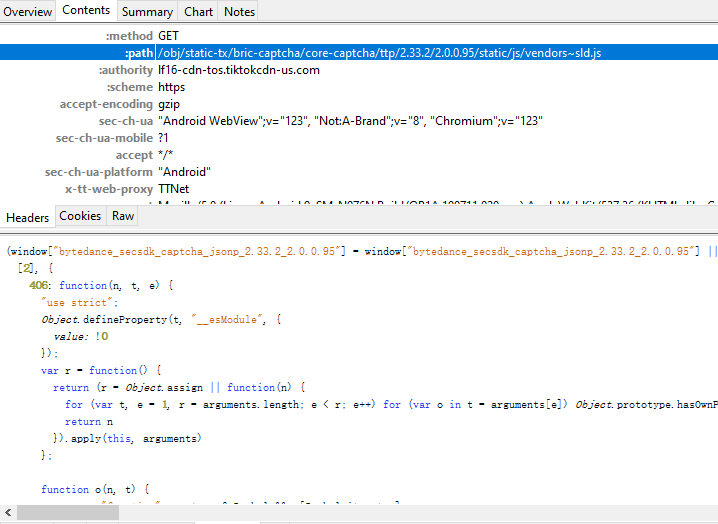Click the window["bytedance_secsdk_captcha_jsonp"] first code line
Image resolution: width=718 pixels, height=524 pixels.
point(362,251)
